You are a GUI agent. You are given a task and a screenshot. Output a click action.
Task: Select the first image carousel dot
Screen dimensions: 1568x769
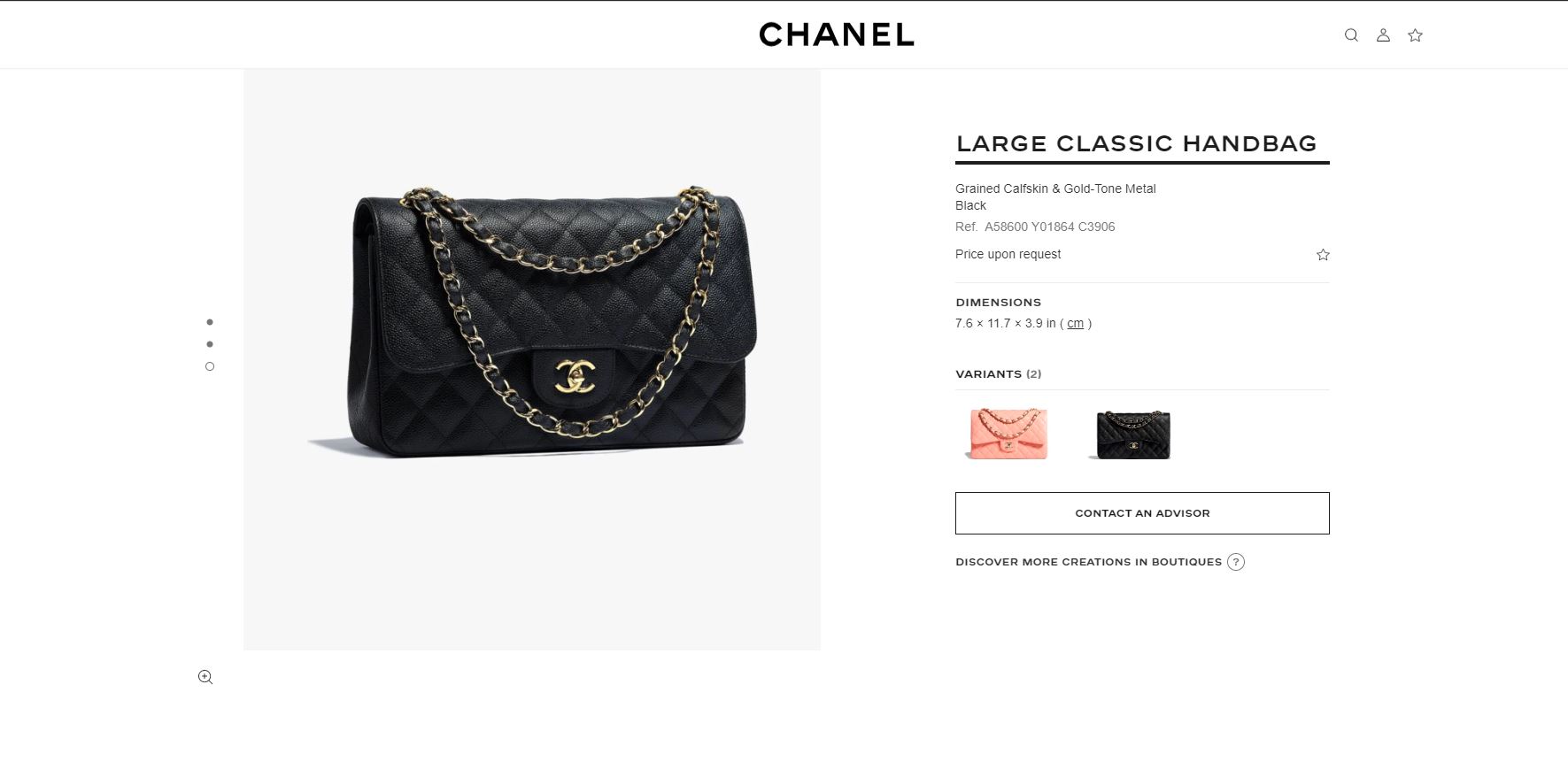pyautogui.click(x=210, y=322)
